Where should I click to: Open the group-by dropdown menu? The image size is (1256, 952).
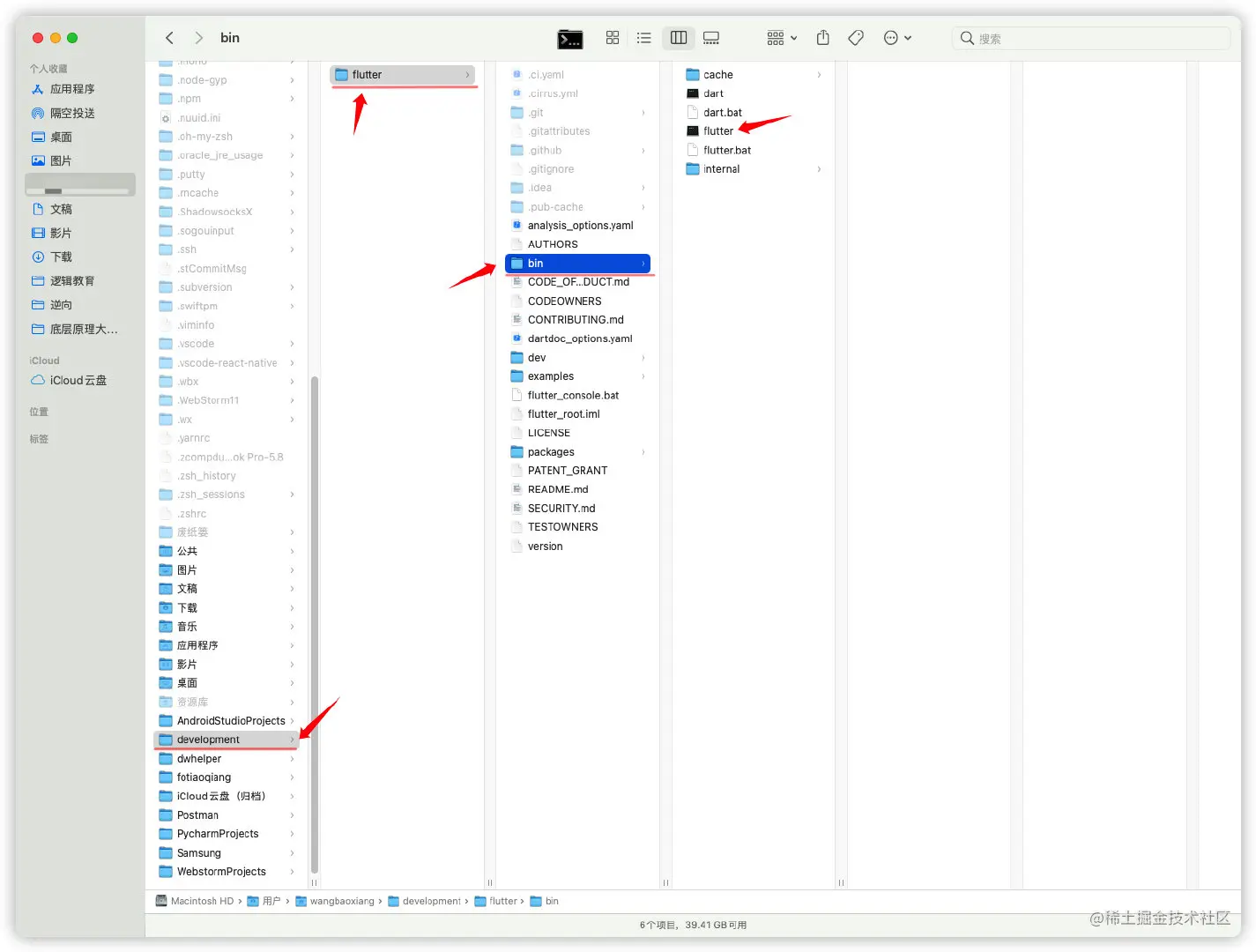(781, 38)
